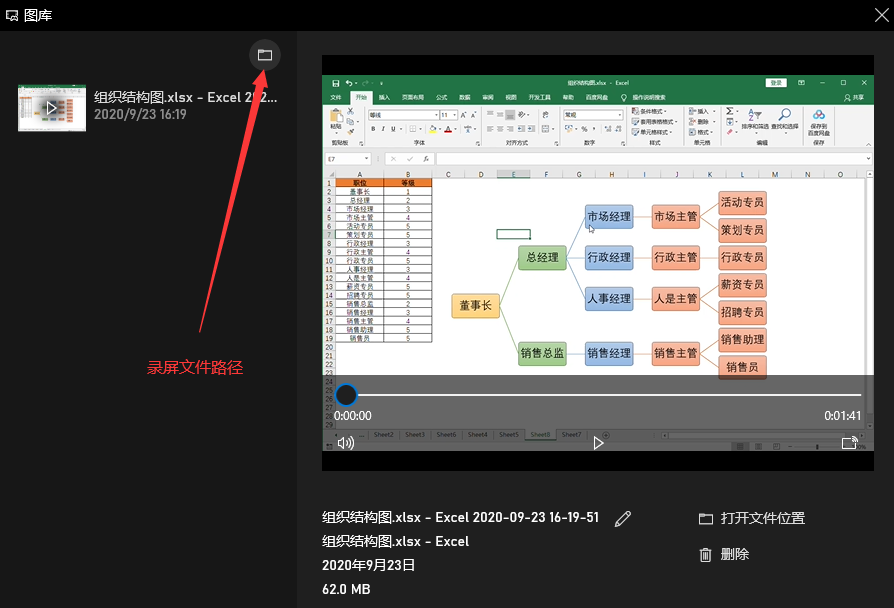Click the '0:00:00' elapsed time label

[x=353, y=416]
